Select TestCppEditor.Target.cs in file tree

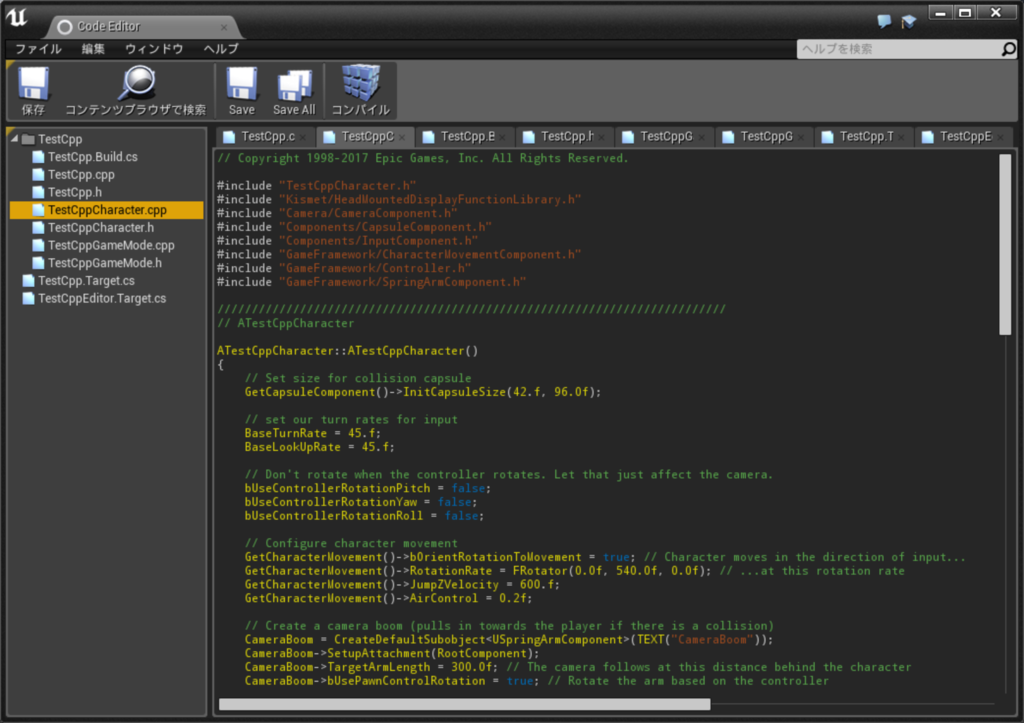pyautogui.click(x=106, y=298)
